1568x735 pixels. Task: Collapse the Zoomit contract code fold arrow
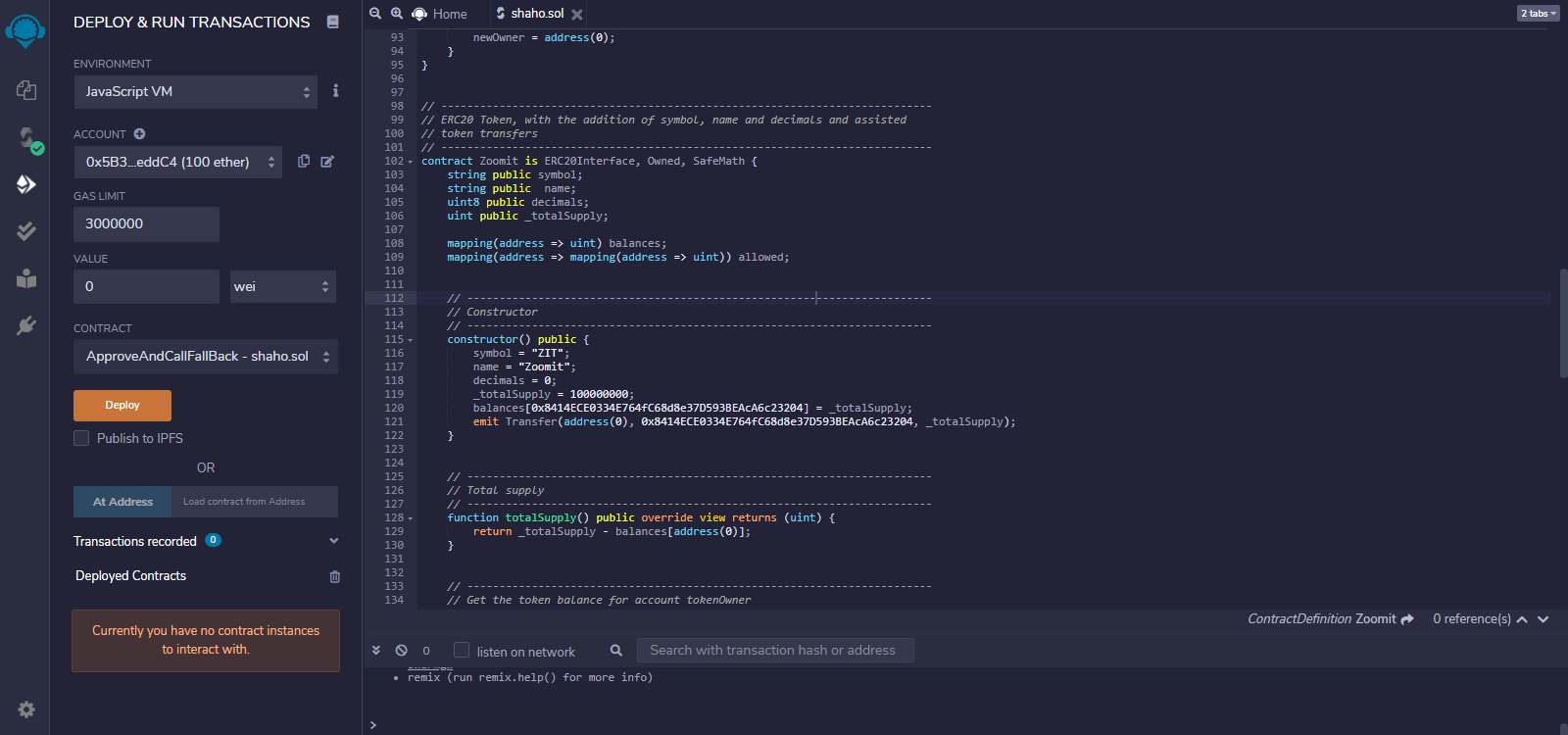coord(411,162)
